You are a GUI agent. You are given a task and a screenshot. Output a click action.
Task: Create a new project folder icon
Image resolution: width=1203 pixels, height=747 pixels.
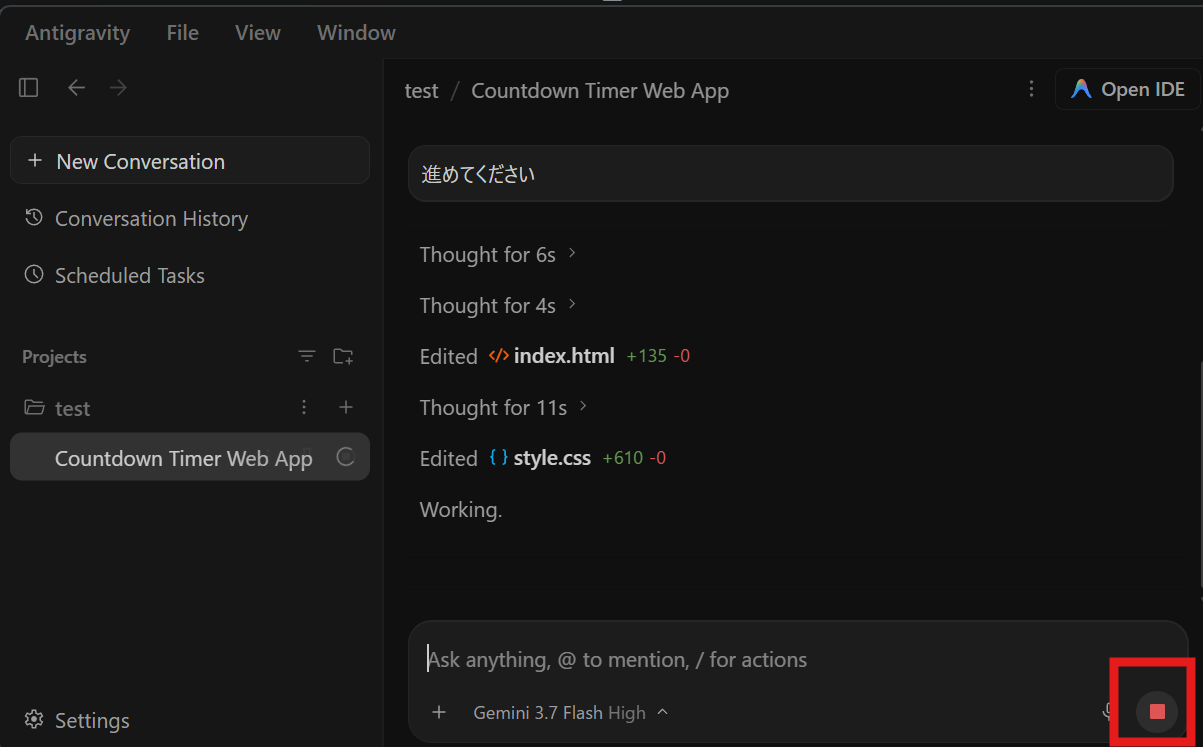pyautogui.click(x=343, y=356)
